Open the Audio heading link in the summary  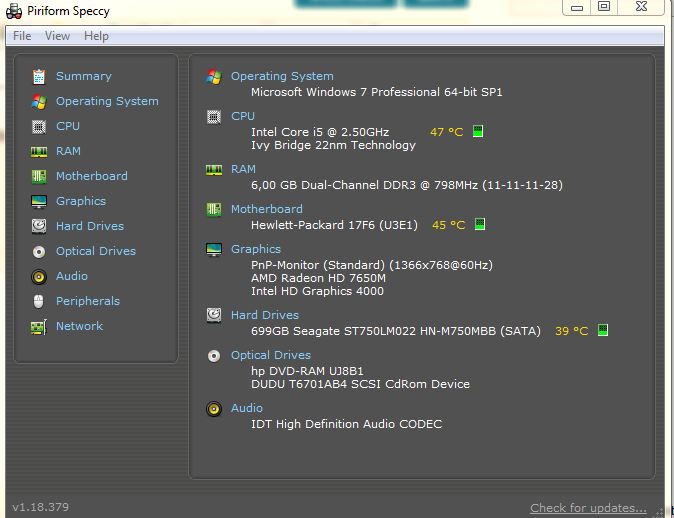(x=247, y=408)
